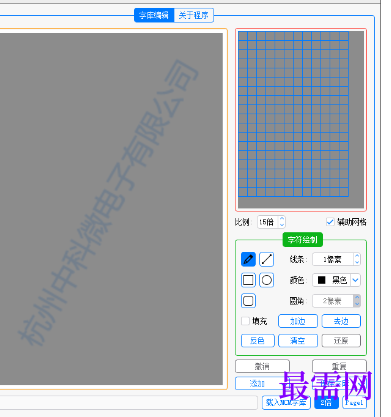Decrease the 比例 zoom scale value
The image size is (391, 417).
(x=282, y=225)
